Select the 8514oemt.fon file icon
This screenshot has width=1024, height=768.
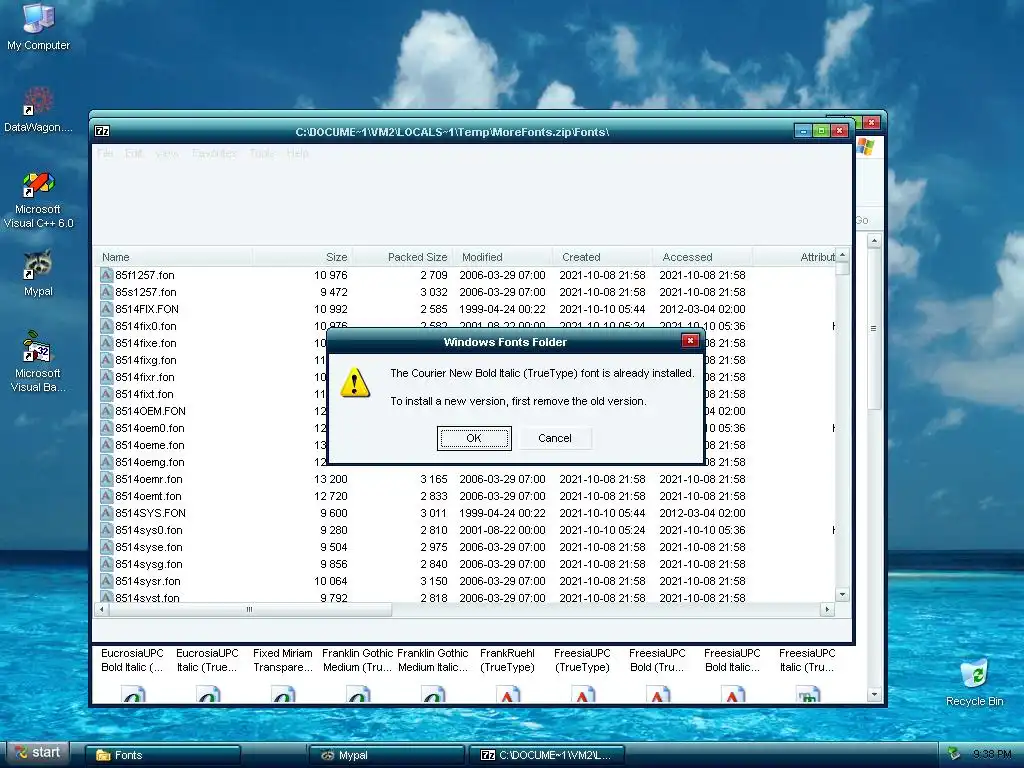(106, 496)
